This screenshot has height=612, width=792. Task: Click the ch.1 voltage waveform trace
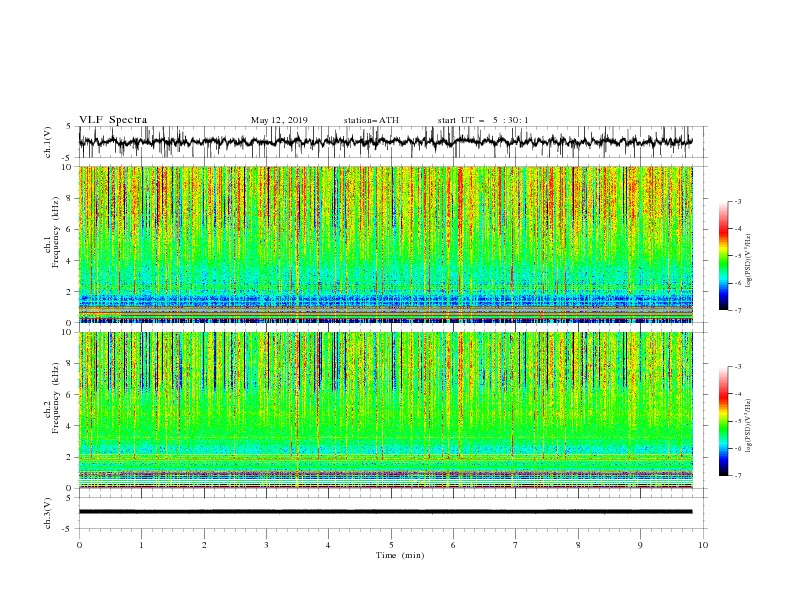click(x=385, y=142)
